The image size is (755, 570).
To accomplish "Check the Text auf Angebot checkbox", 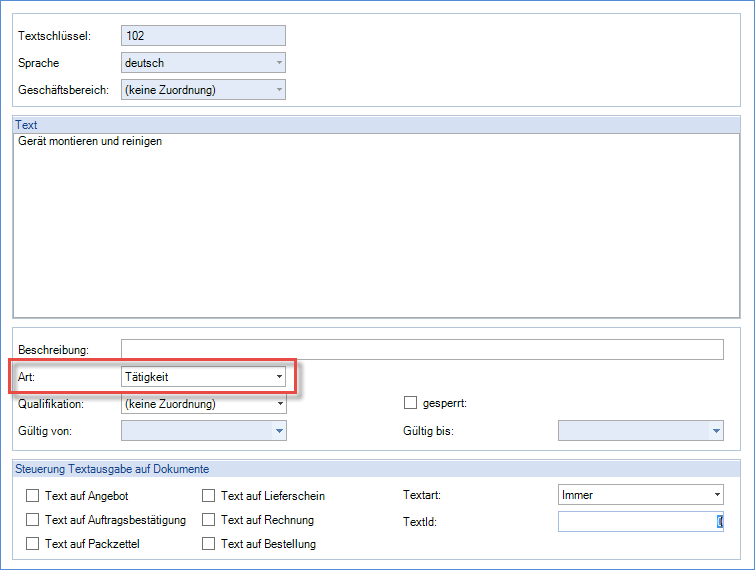I will coord(33,496).
